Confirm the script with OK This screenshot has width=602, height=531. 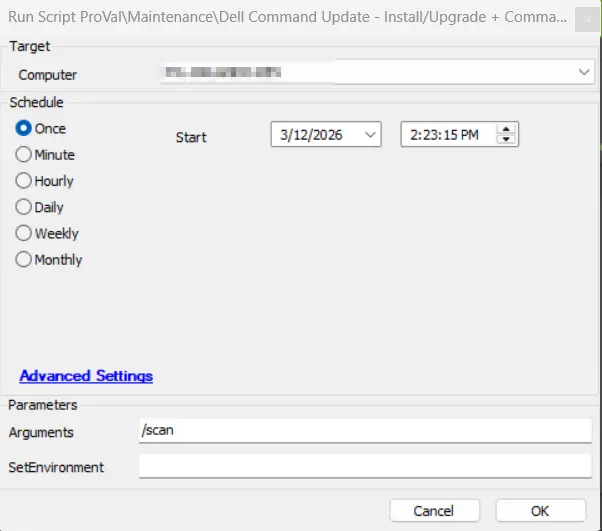[x=540, y=510]
